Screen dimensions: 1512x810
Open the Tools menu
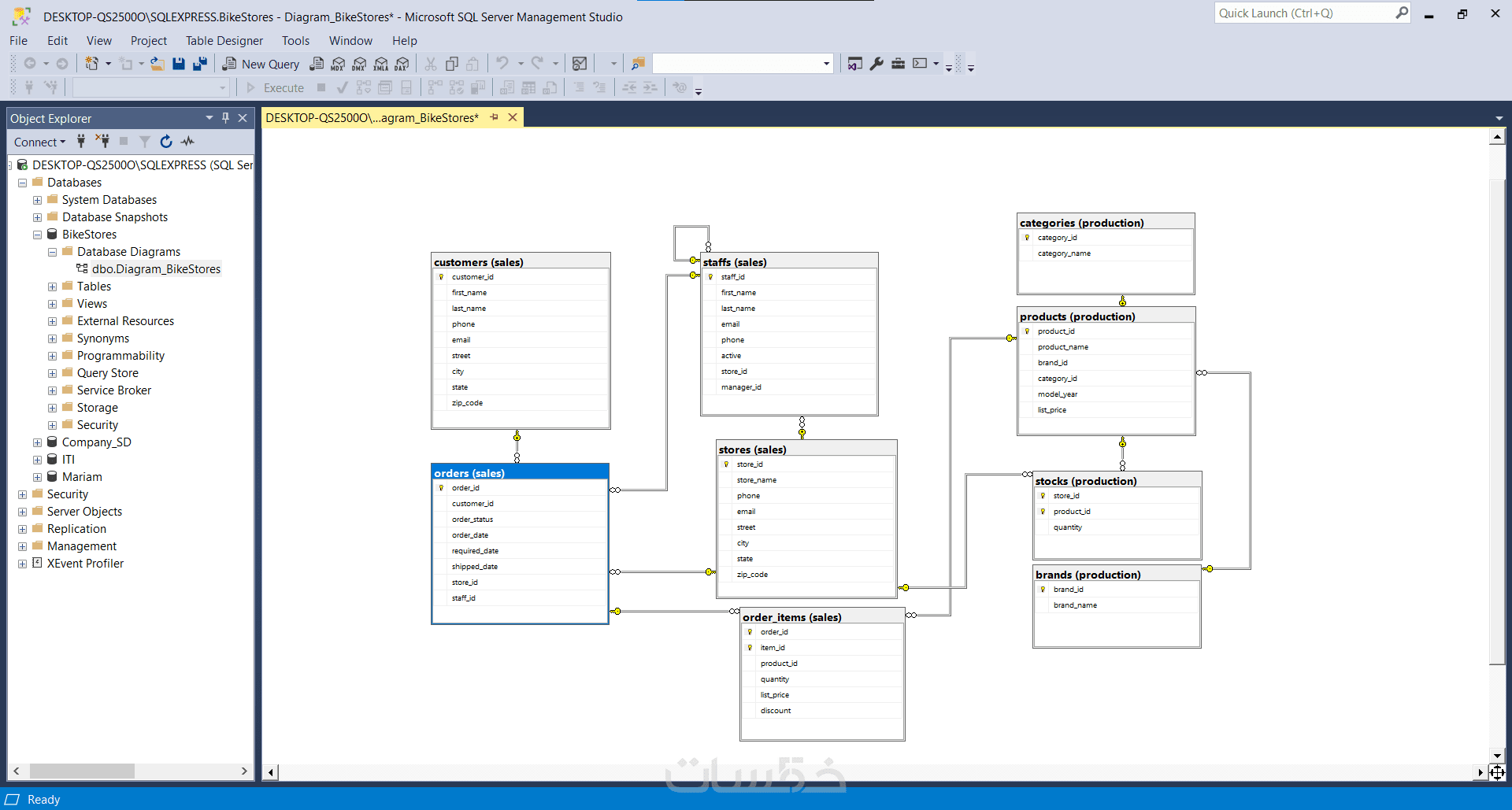point(296,41)
